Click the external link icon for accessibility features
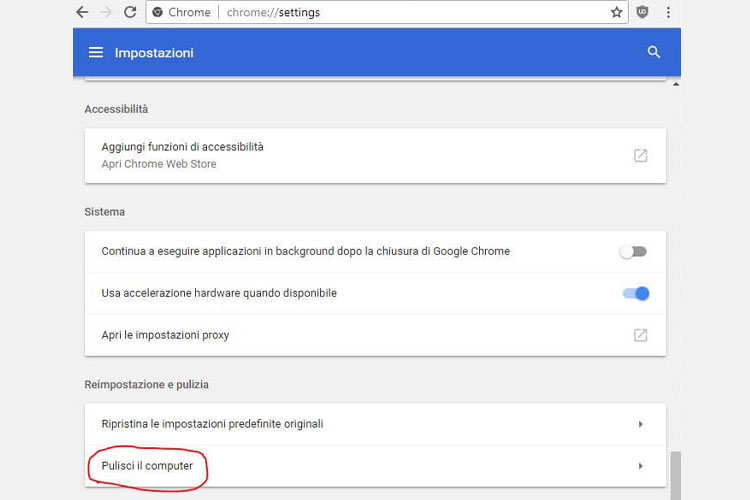The width and height of the screenshot is (750, 500). coord(640,156)
